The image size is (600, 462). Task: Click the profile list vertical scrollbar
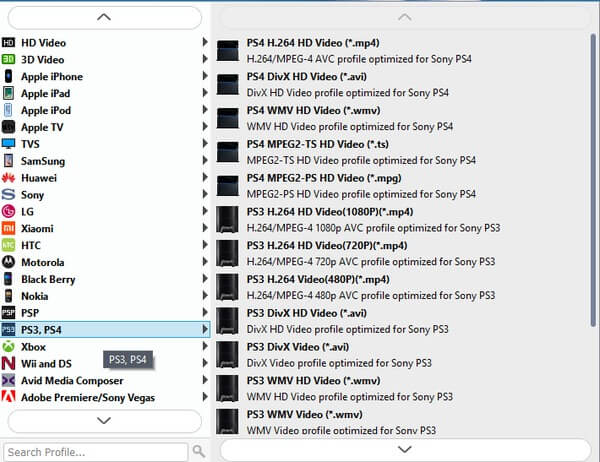(593, 180)
